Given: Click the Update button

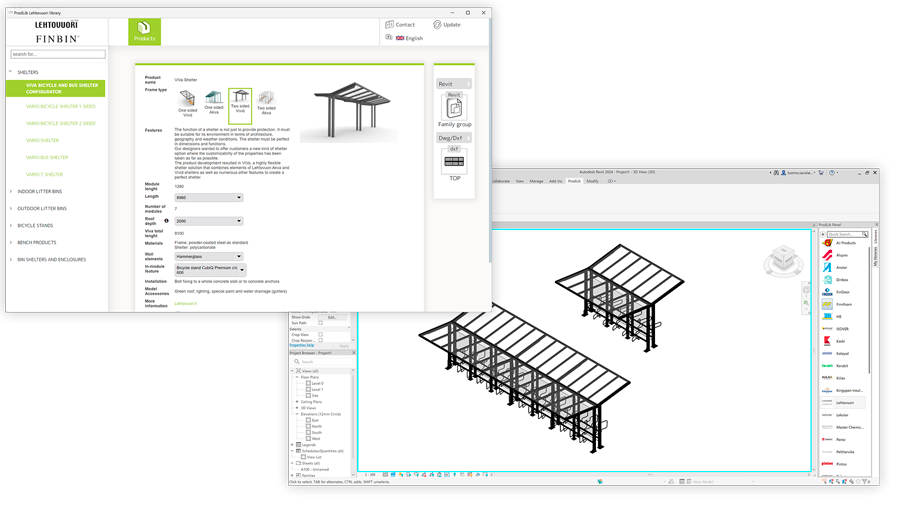Looking at the screenshot, I should coord(446,24).
